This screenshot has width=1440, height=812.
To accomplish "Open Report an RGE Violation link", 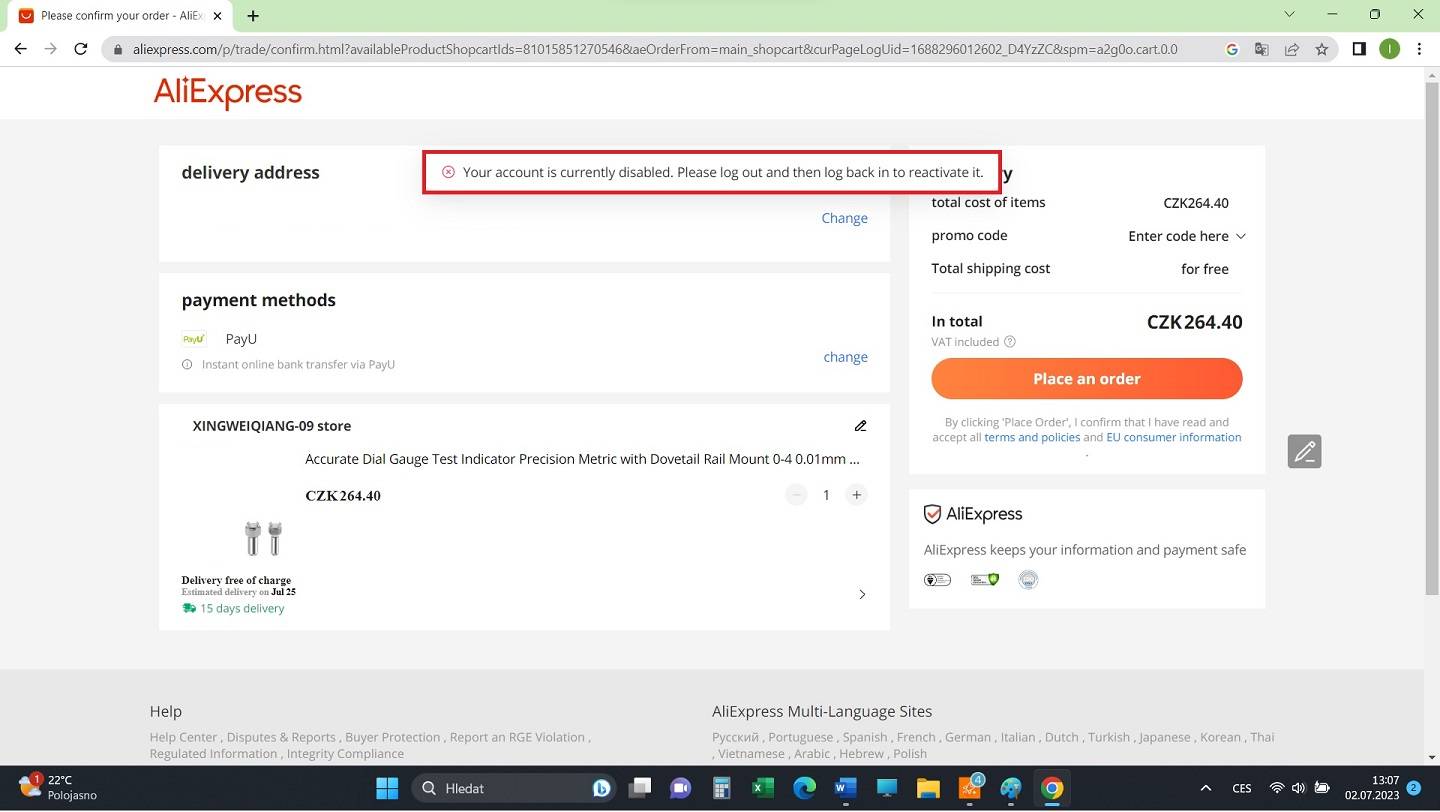I will coord(517,737).
